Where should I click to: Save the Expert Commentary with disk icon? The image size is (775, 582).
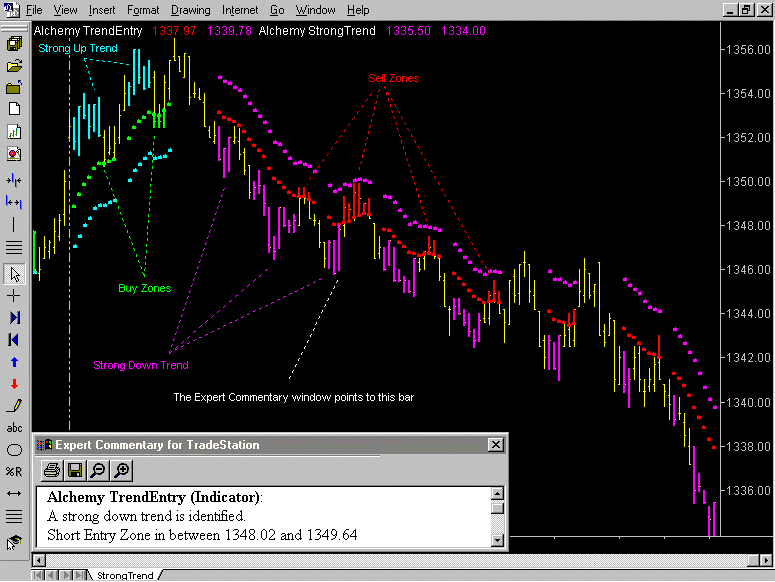coord(75,470)
